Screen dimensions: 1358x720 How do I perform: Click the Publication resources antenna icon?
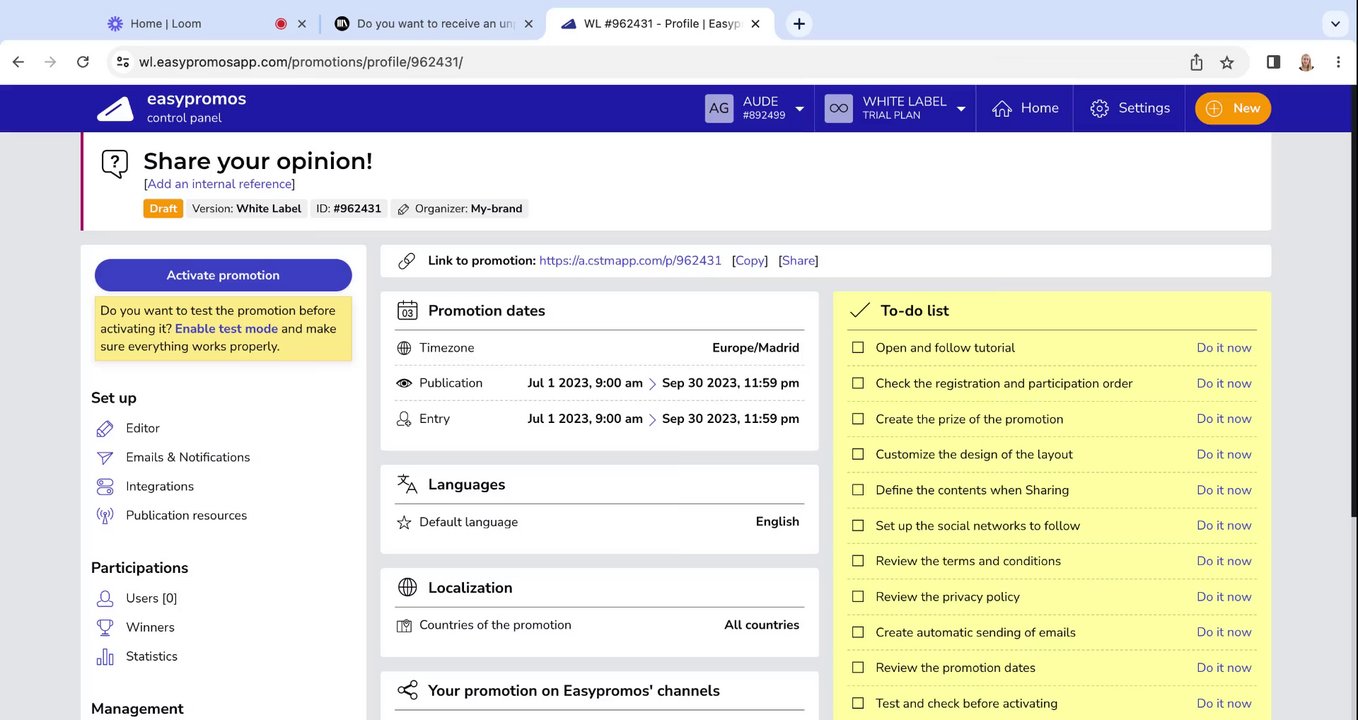(x=105, y=516)
